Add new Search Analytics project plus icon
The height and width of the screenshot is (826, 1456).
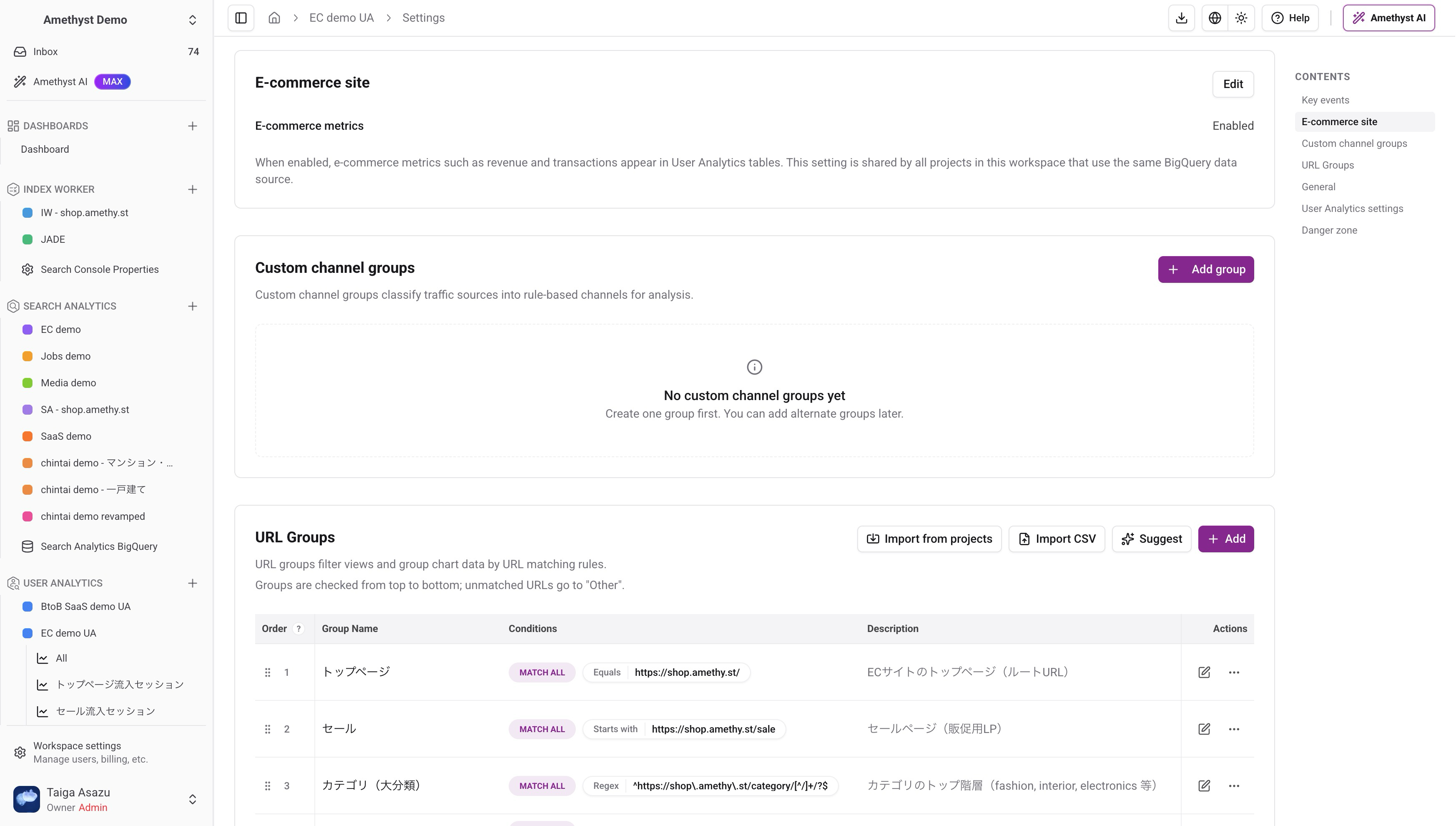click(x=192, y=306)
